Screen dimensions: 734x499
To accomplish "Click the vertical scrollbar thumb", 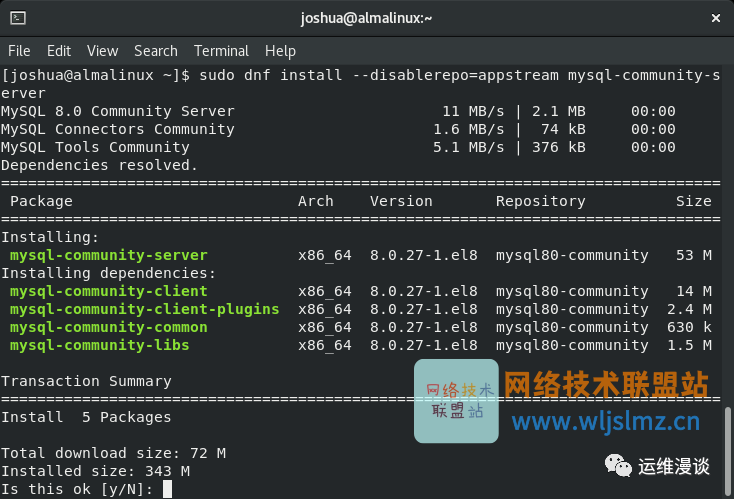I will 727,450.
